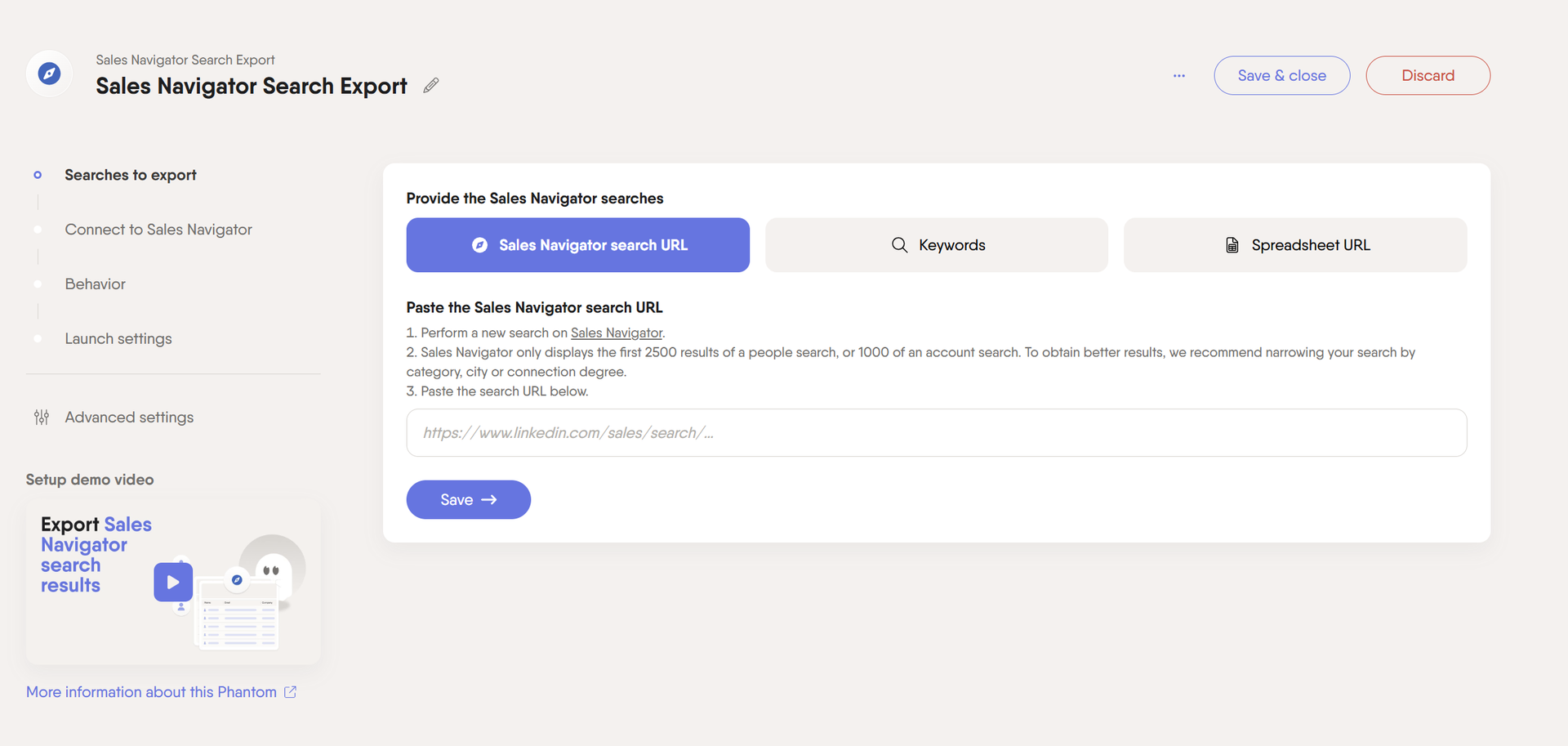This screenshot has width=1568, height=746.
Task: Click the blue Save button
Action: (x=469, y=499)
